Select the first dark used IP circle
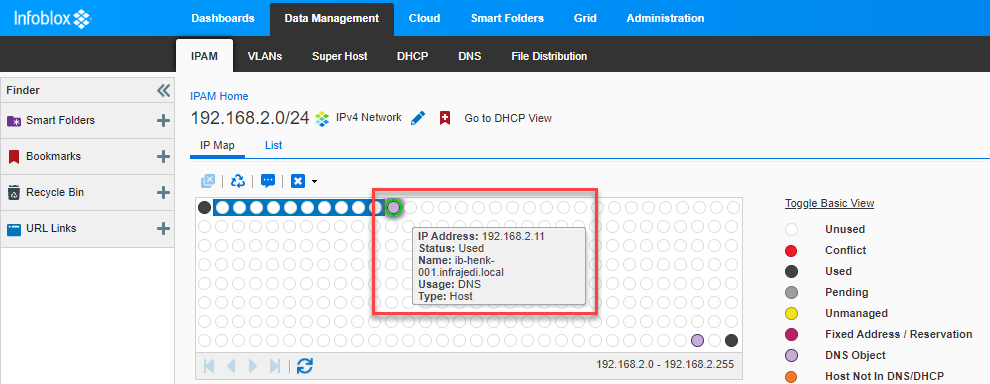This screenshot has height=384, width=990. (x=205, y=207)
